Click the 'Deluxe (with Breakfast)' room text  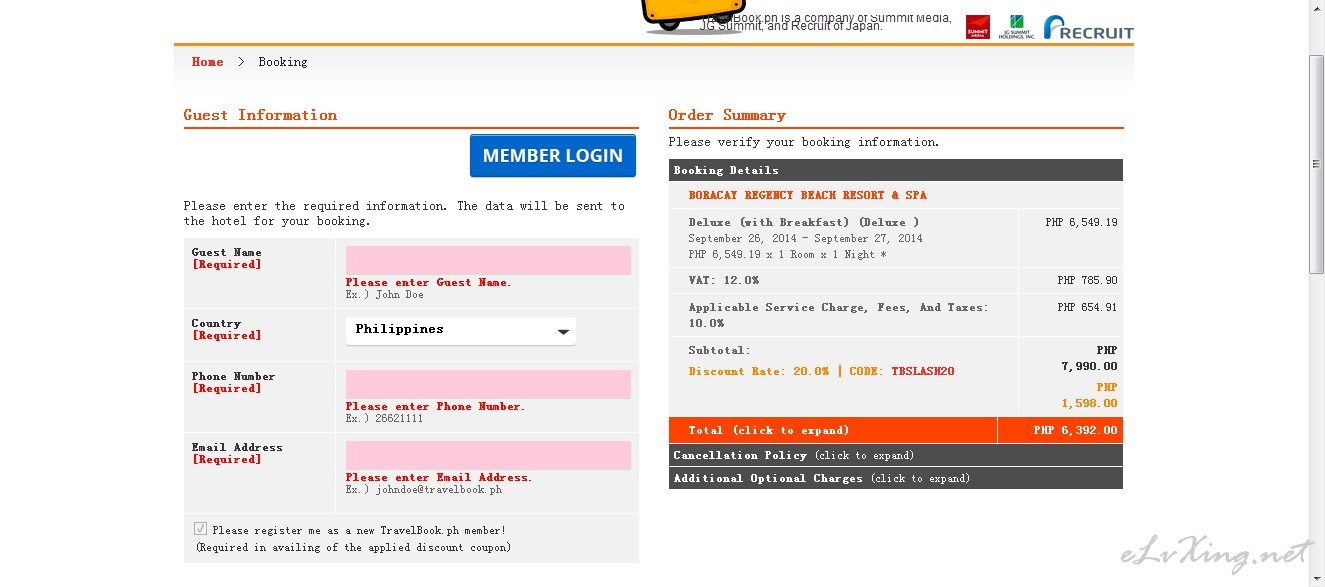click(804, 222)
